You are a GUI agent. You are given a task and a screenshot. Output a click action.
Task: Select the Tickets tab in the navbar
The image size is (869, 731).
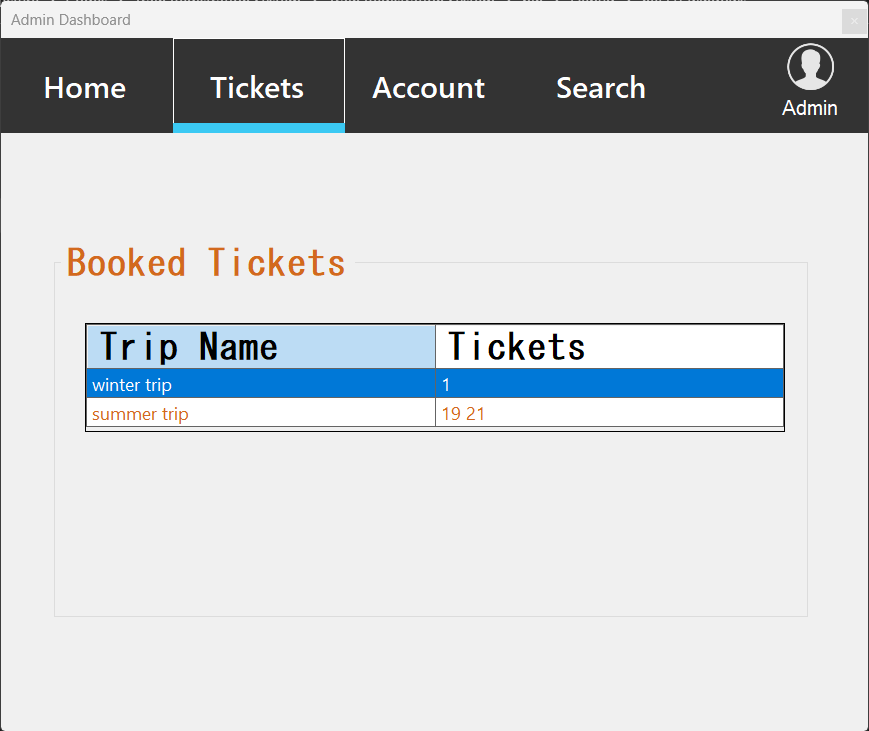257,88
